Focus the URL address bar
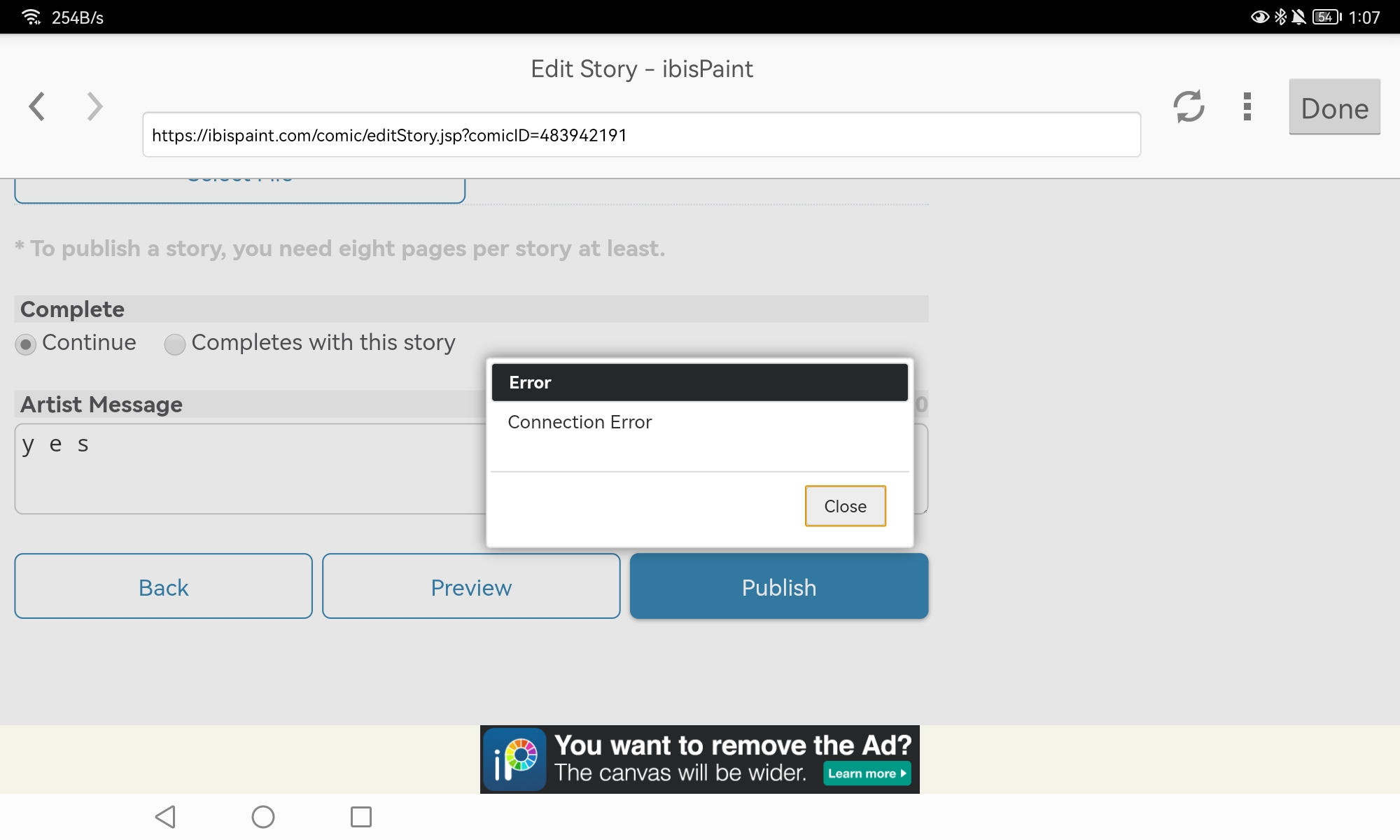This screenshot has width=1400, height=840. click(x=640, y=135)
